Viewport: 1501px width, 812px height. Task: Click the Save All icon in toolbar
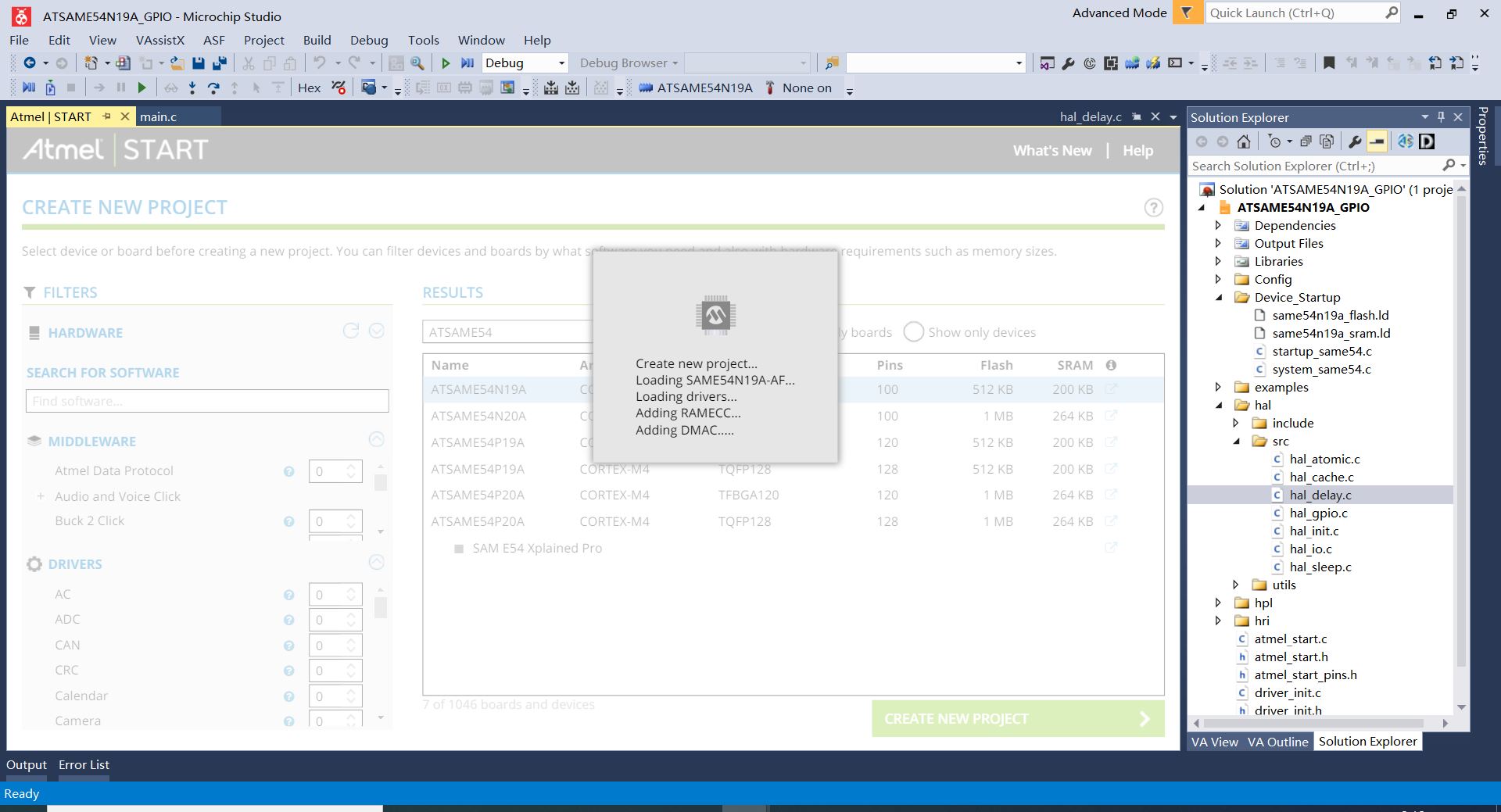pyautogui.click(x=220, y=63)
